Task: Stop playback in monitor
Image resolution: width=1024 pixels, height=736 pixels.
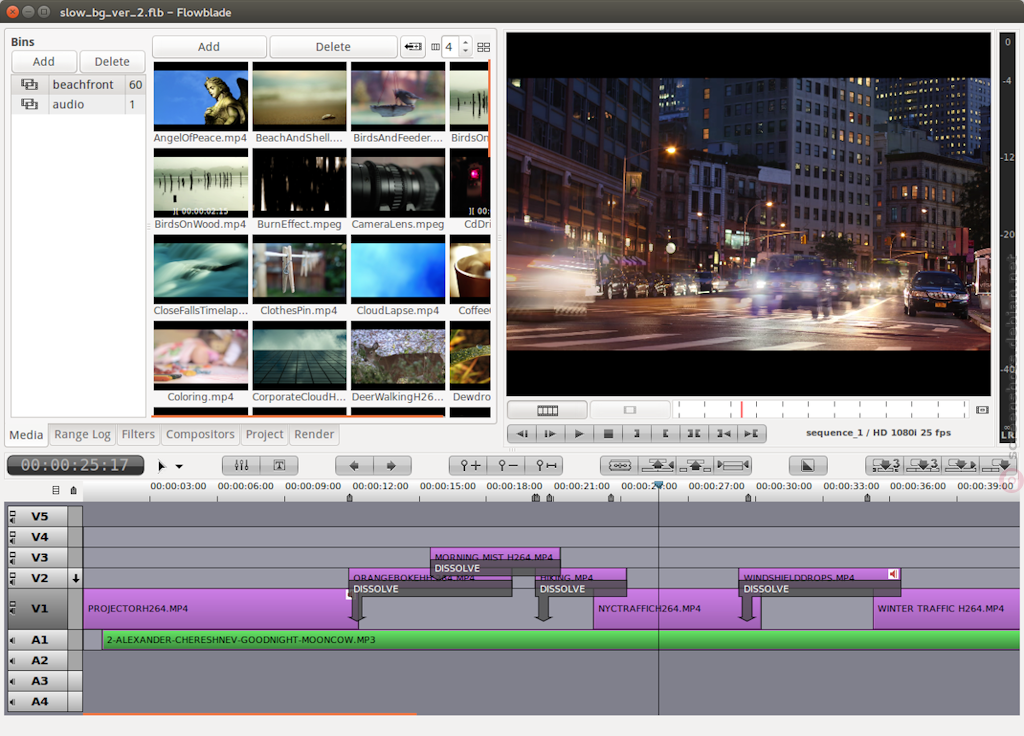Action: pos(608,433)
